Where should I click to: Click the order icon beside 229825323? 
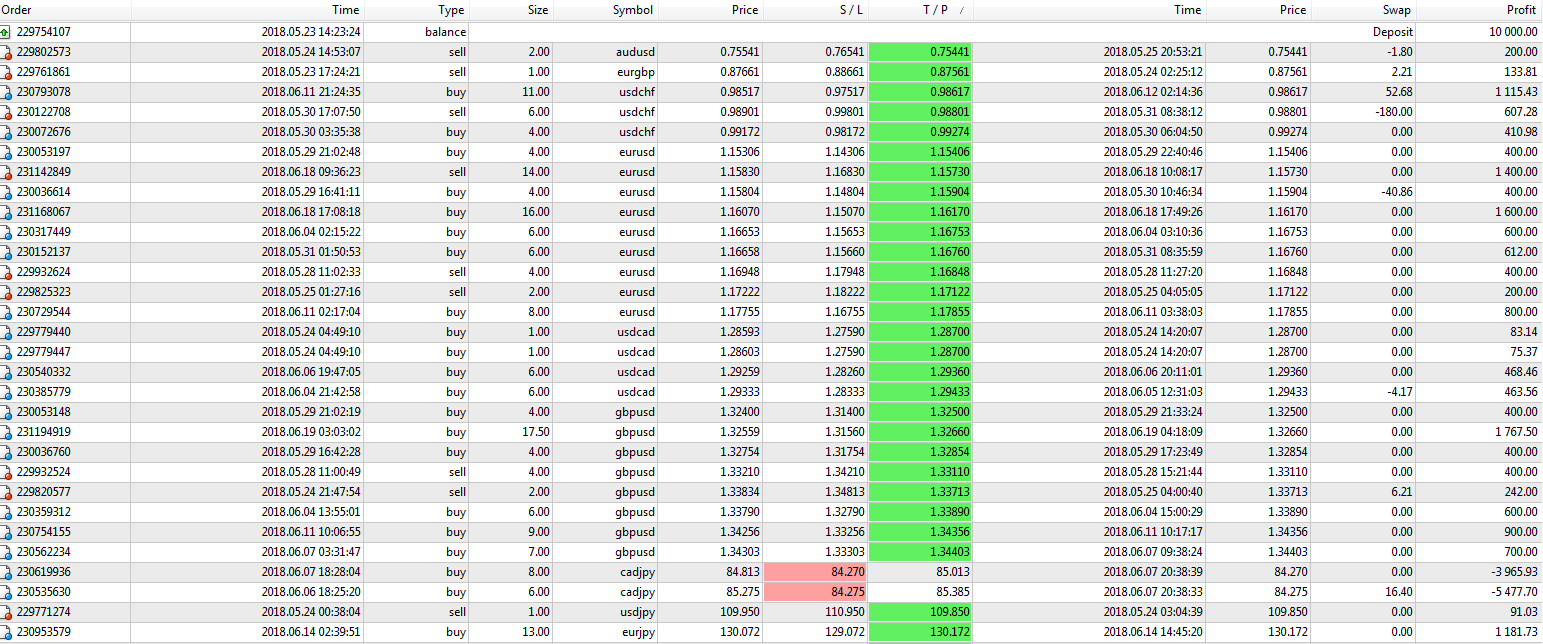(x=6, y=292)
